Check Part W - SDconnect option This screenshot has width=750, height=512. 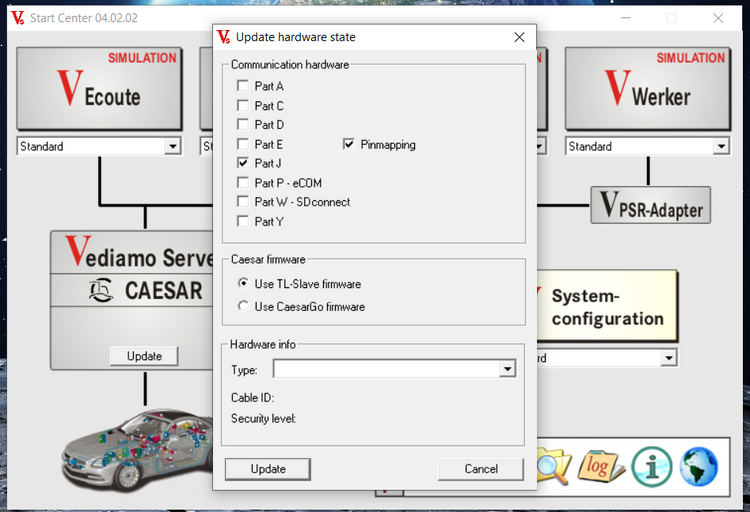click(243, 202)
